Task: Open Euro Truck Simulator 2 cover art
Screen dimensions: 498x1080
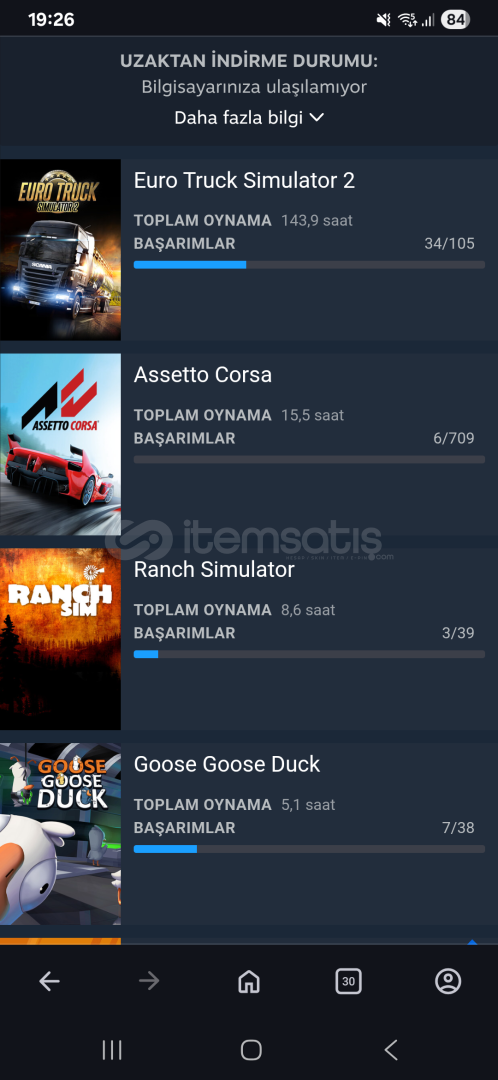Action: click(x=61, y=249)
